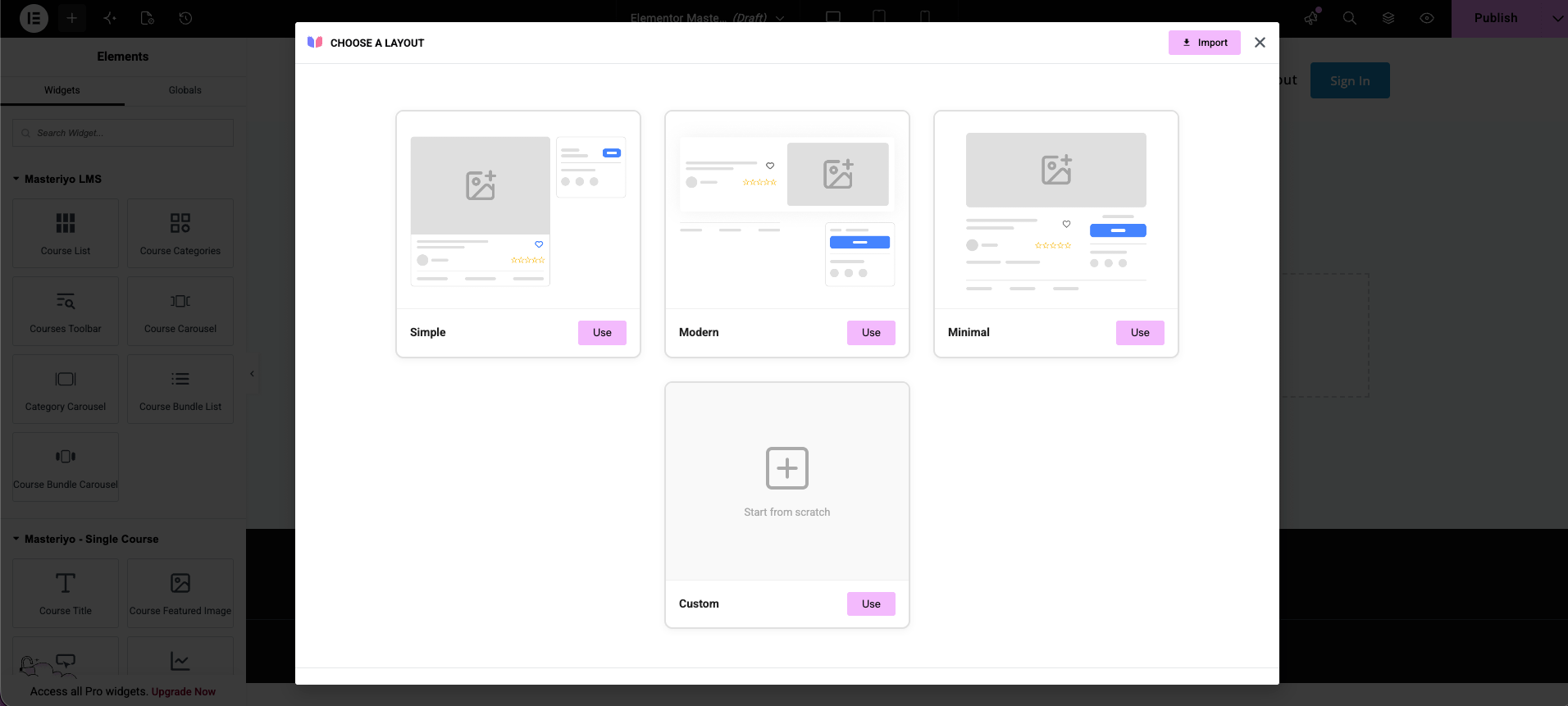The image size is (1568, 706).
Task: Click the Publish button
Action: click(1496, 18)
